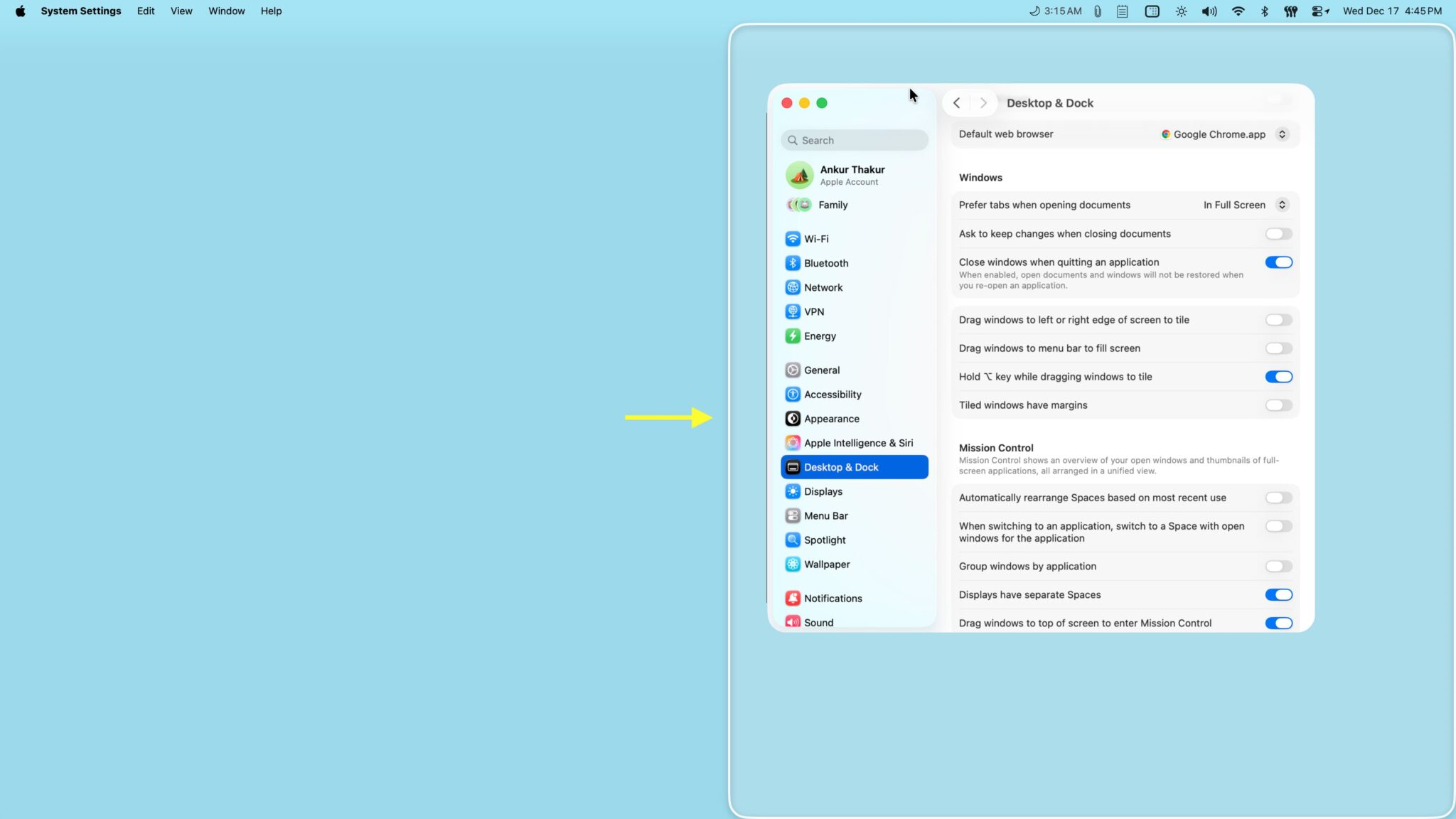Turn off Displays have separate Spaces
Image resolution: width=1456 pixels, height=819 pixels.
1278,594
